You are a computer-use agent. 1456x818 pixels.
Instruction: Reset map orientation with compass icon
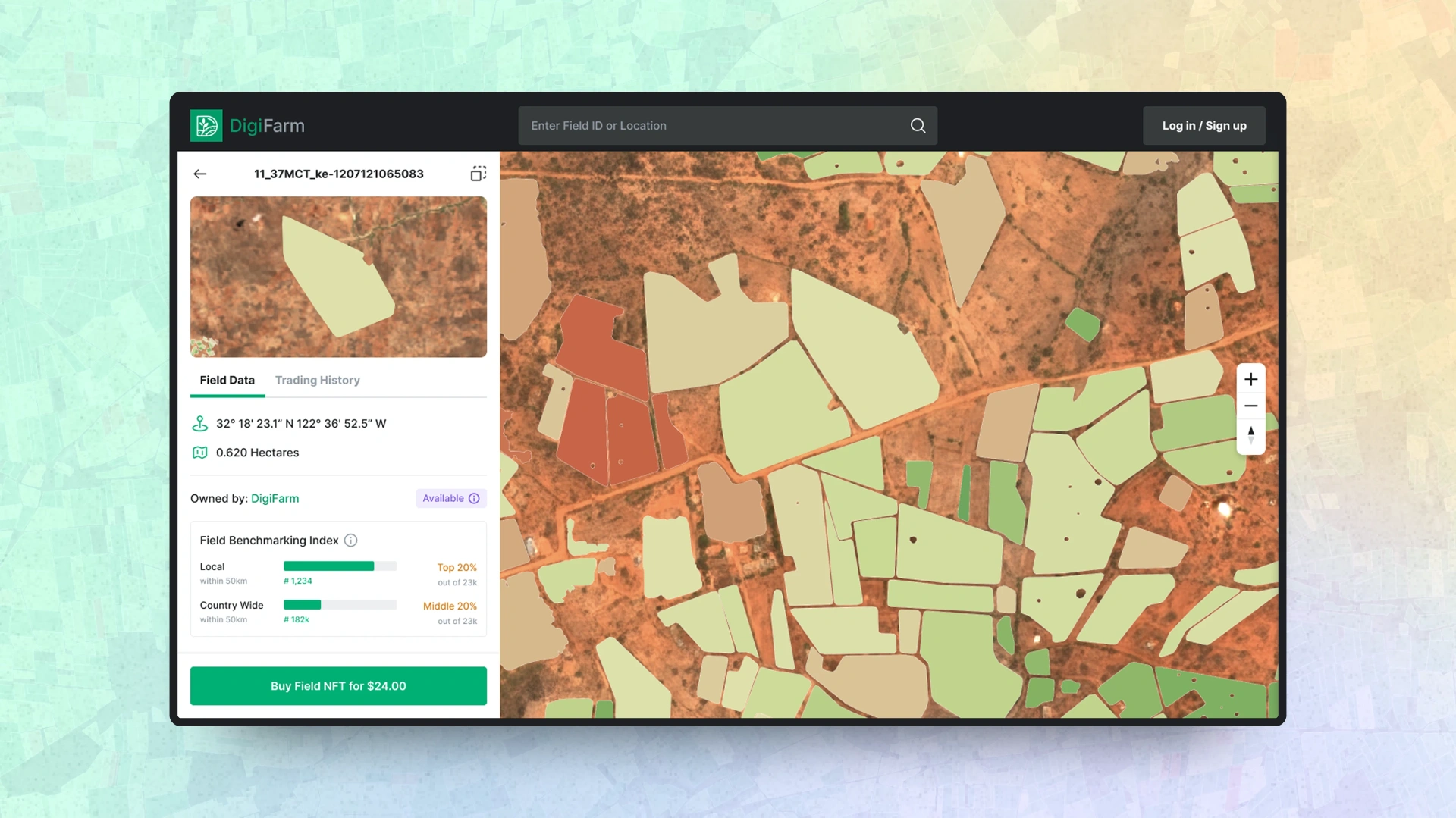1250,435
